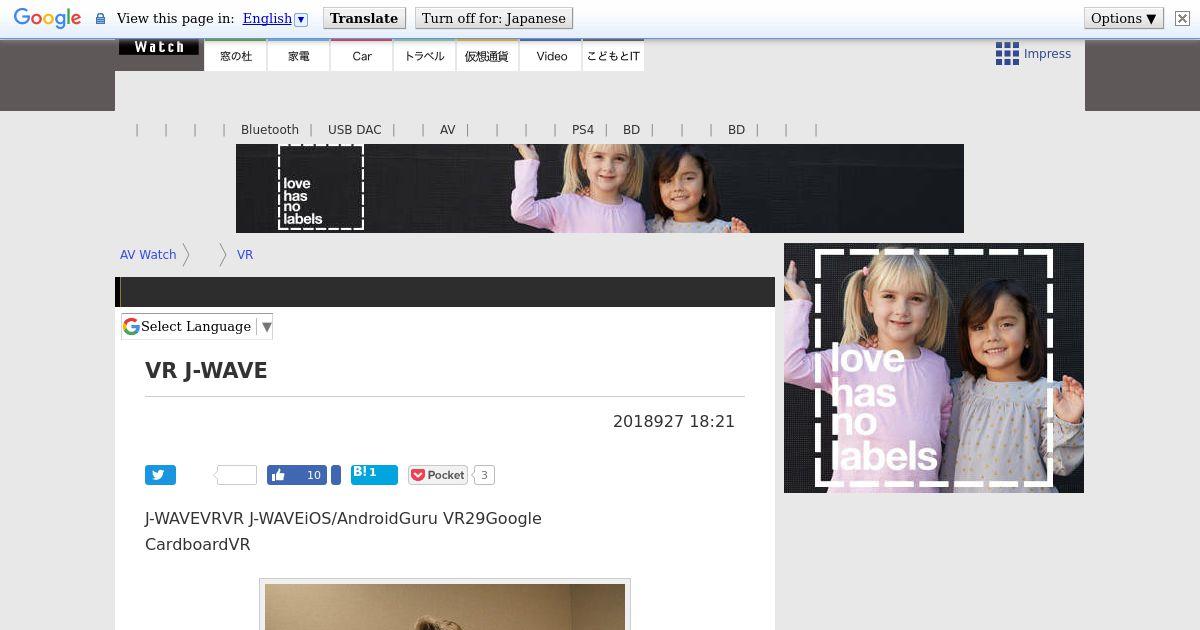Click the VR J-WAVE article headline

tap(206, 371)
